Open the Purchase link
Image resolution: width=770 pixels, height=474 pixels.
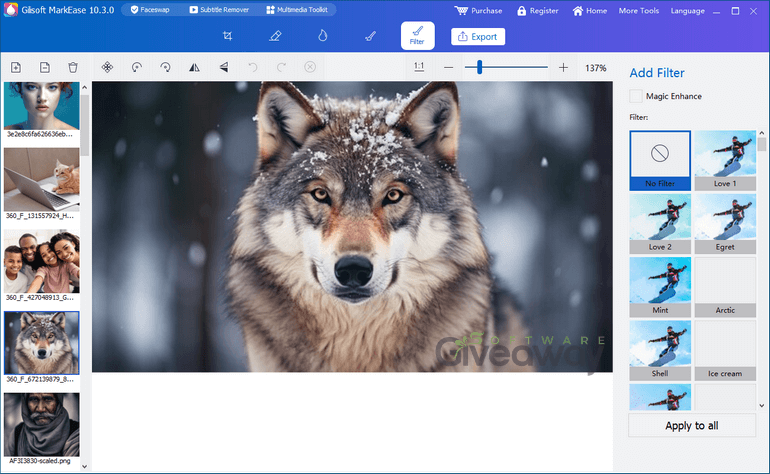tap(478, 11)
